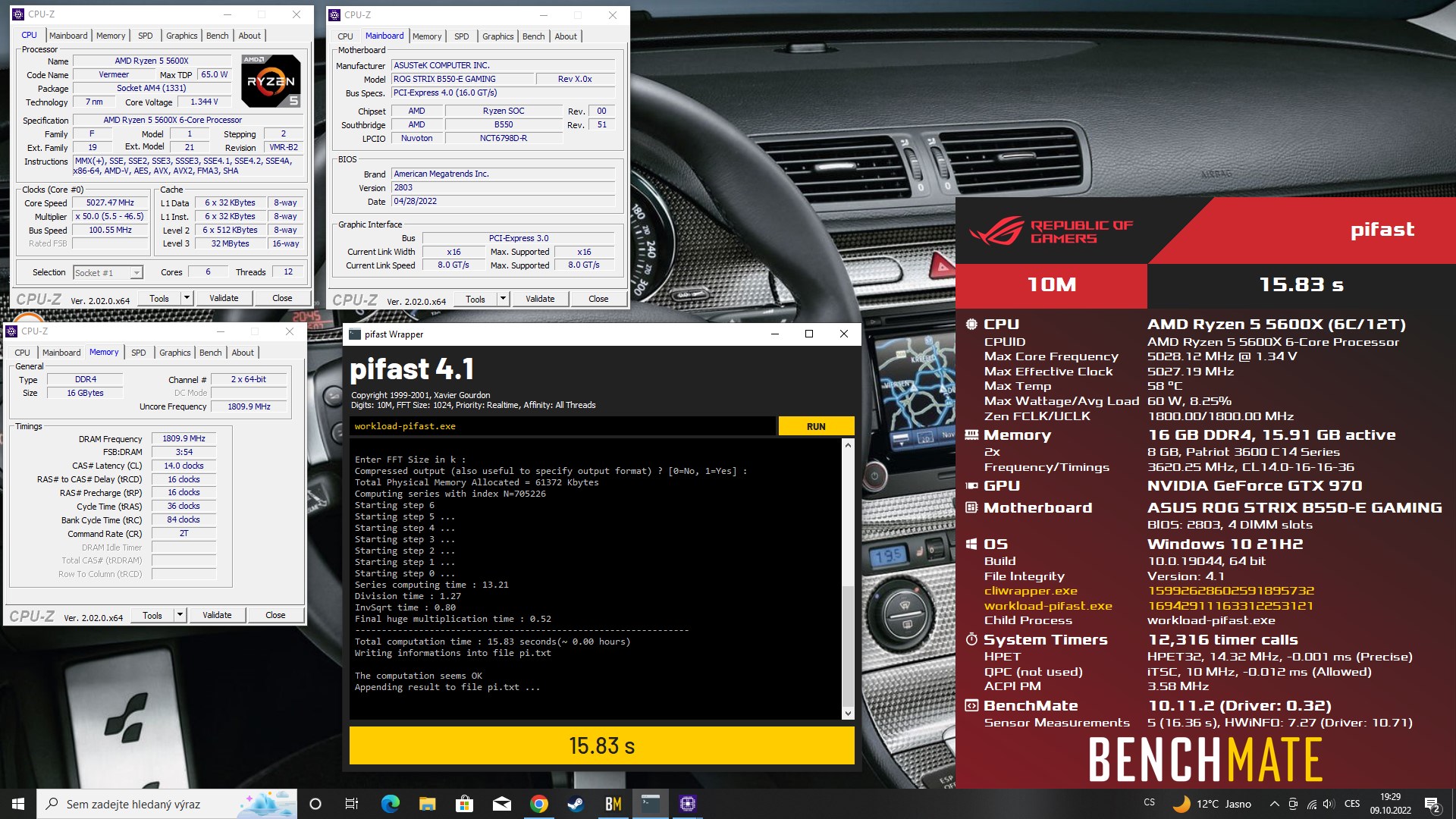Switch to BenchMate taskbar icon
This screenshot has height=819, width=1456.
613,804
